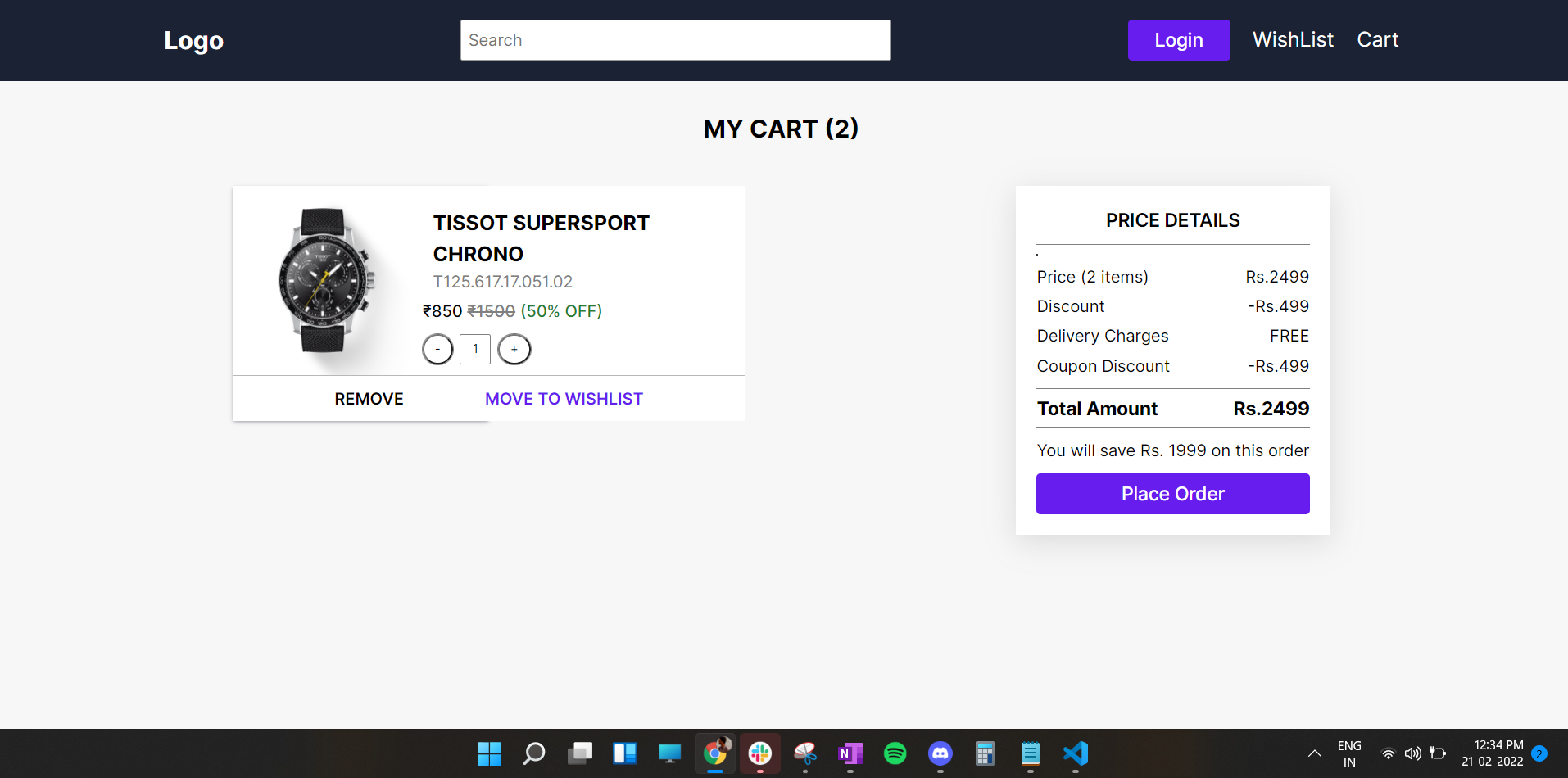Launch Visual Studio Code from the taskbar
This screenshot has height=778, width=1568.
(x=1075, y=753)
